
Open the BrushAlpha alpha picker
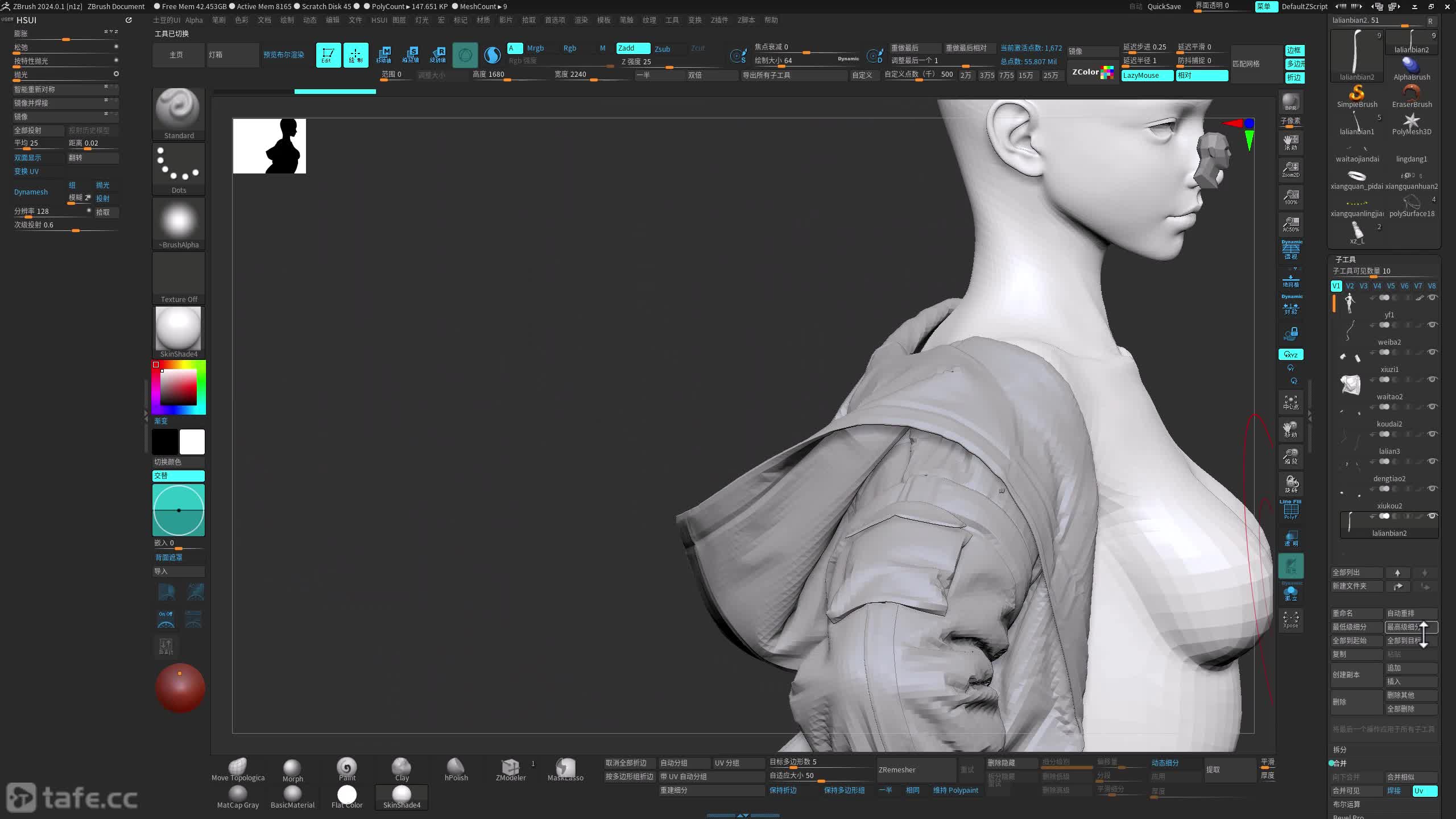click(179, 223)
